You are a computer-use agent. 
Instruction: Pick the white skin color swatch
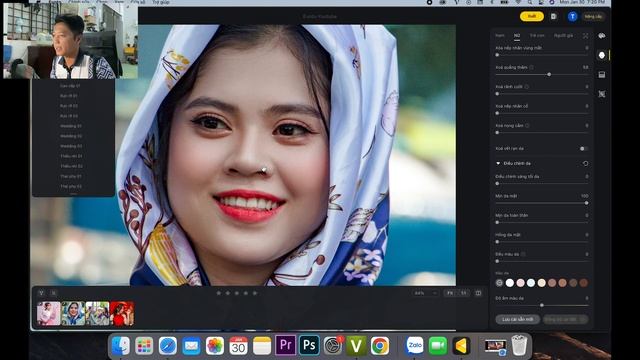pyautogui.click(x=510, y=282)
